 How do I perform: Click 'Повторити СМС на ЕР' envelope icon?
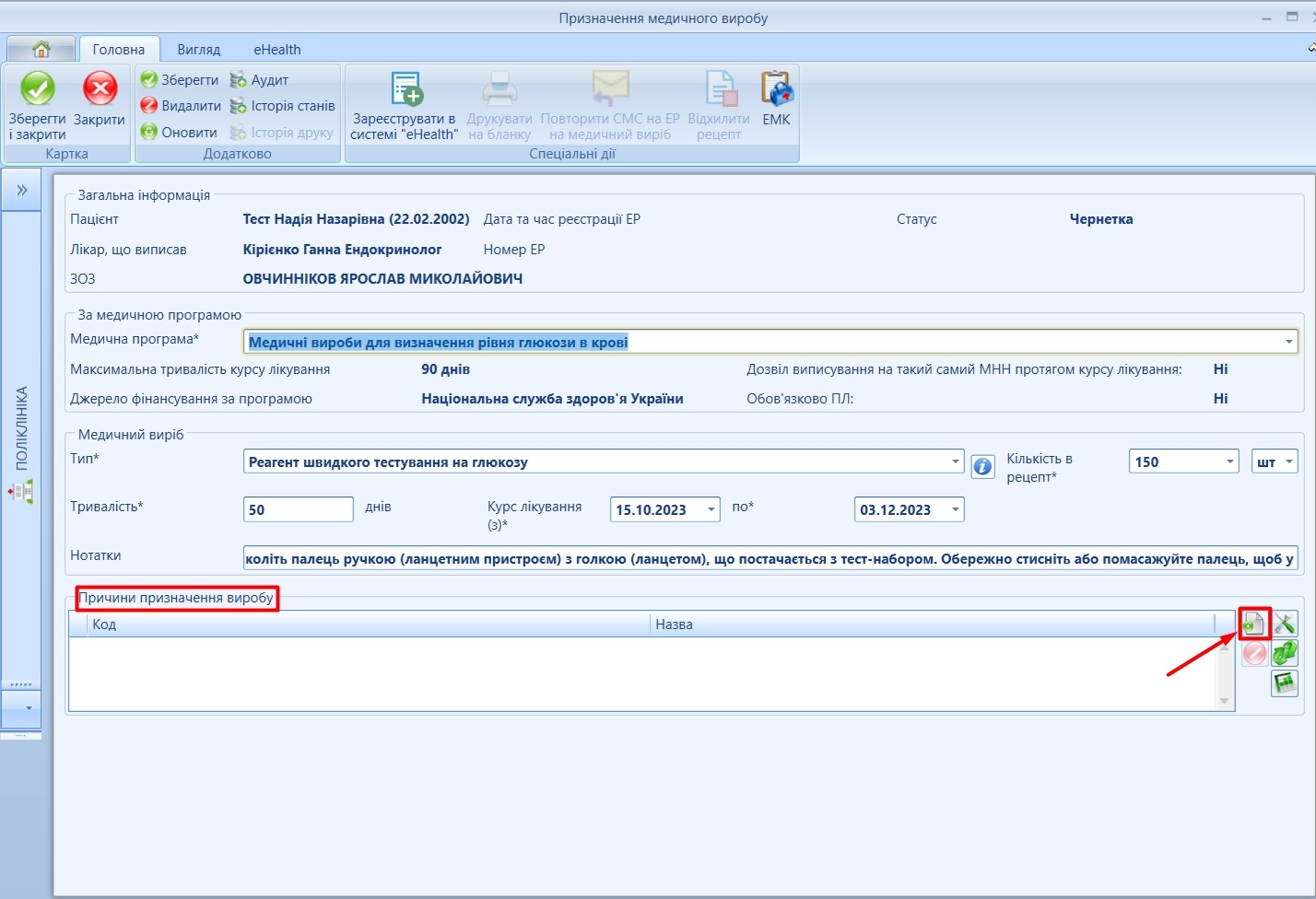point(610,89)
